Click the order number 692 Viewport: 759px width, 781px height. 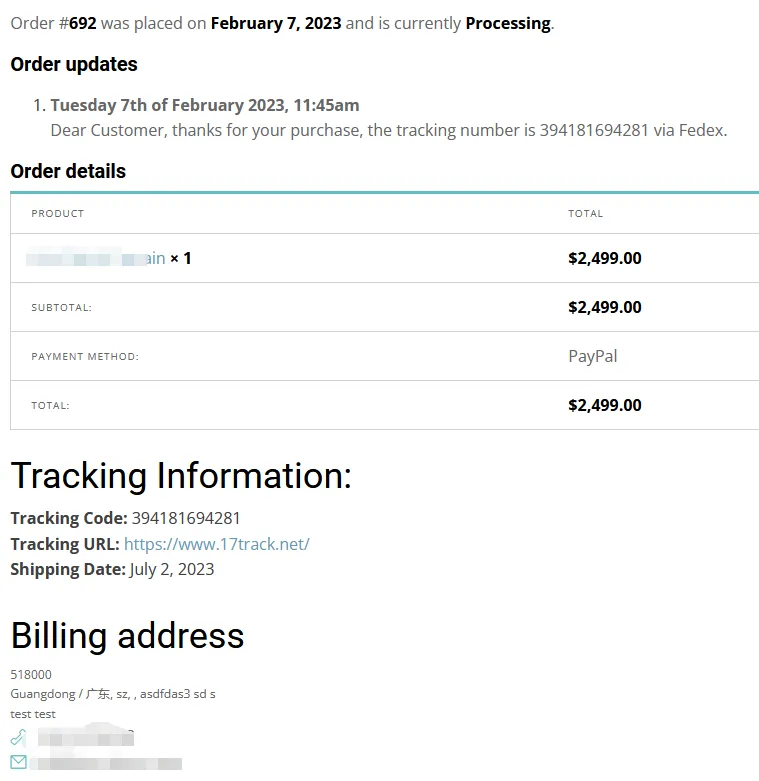[82, 23]
